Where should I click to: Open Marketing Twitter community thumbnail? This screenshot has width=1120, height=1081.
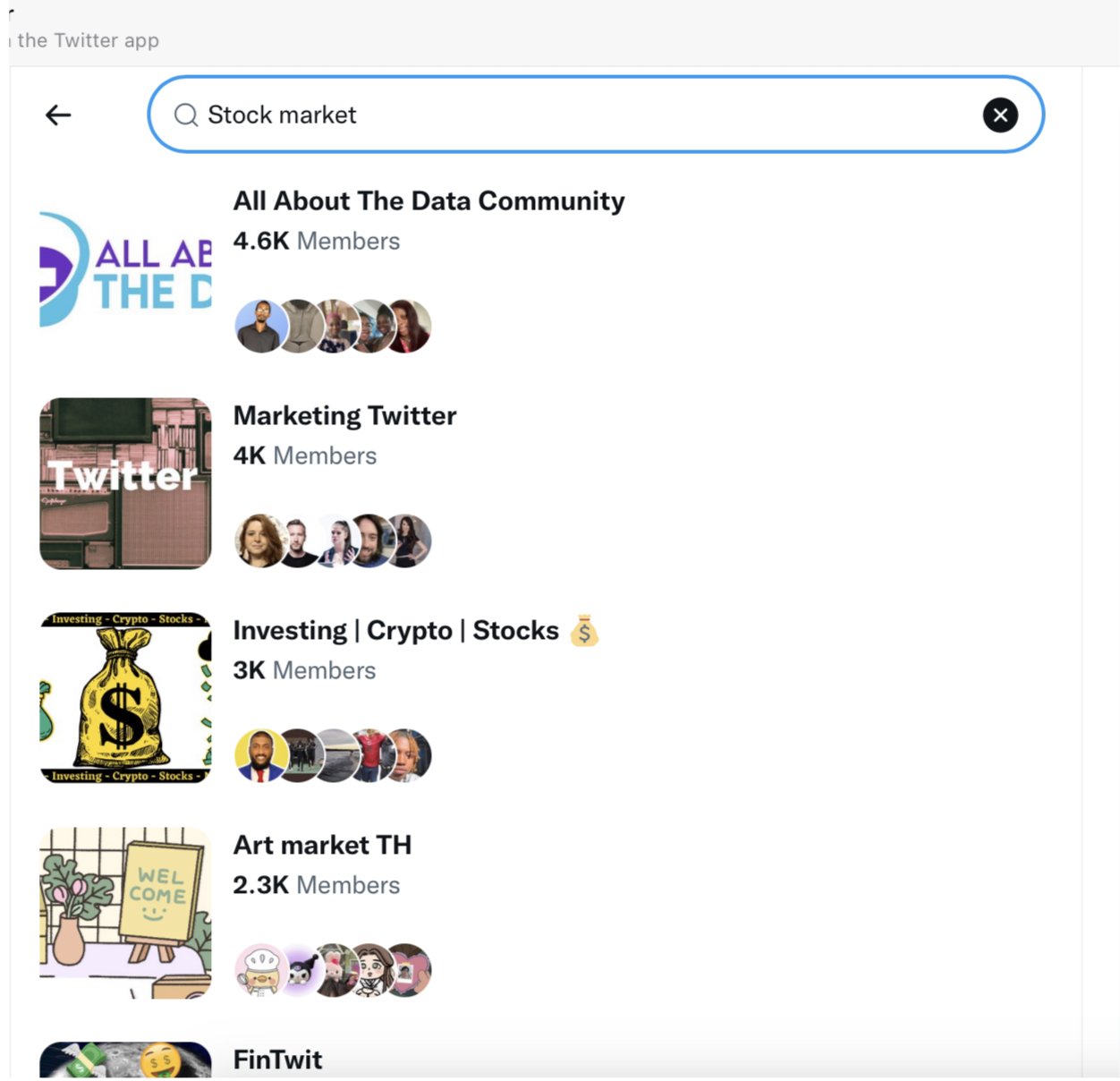pos(125,483)
